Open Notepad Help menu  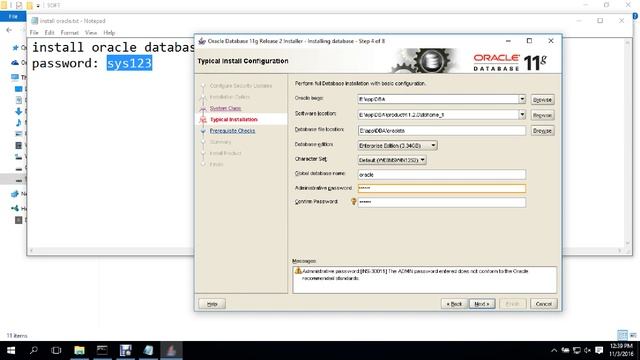(x=109, y=33)
